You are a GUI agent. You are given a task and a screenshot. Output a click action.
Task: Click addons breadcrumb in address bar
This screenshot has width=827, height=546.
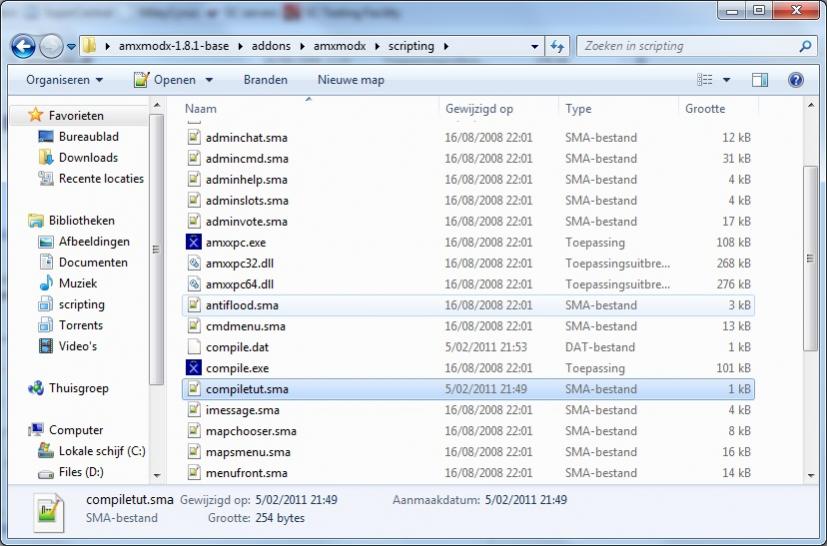271,46
